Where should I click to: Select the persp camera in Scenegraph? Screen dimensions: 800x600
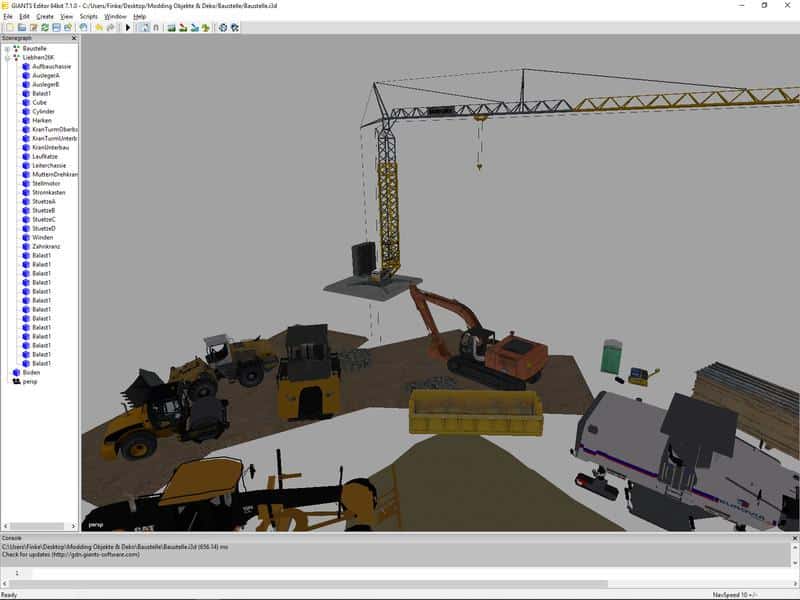[30, 381]
